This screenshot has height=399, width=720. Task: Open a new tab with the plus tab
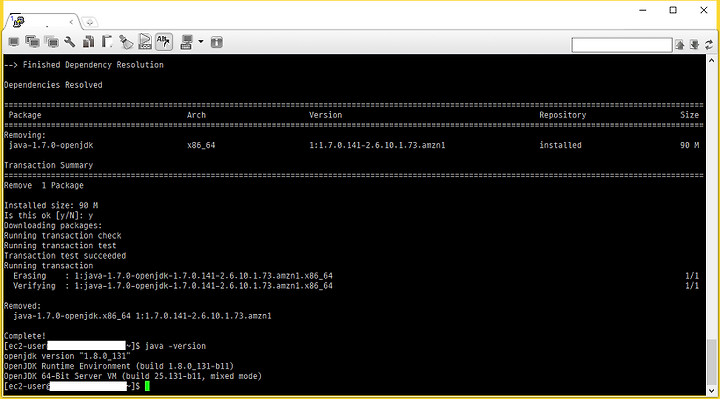click(90, 22)
